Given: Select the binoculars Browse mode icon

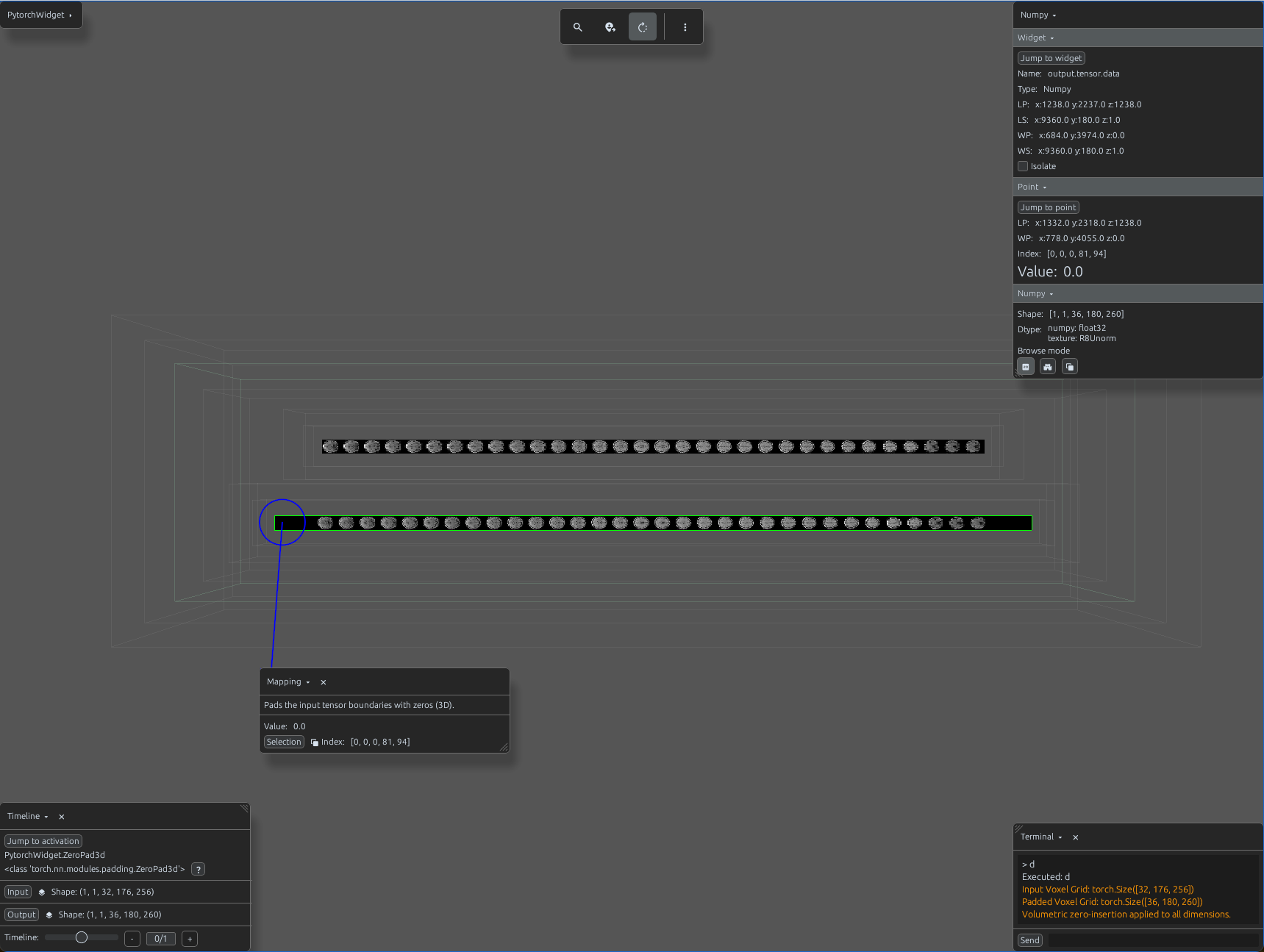Looking at the screenshot, I should tap(1048, 367).
